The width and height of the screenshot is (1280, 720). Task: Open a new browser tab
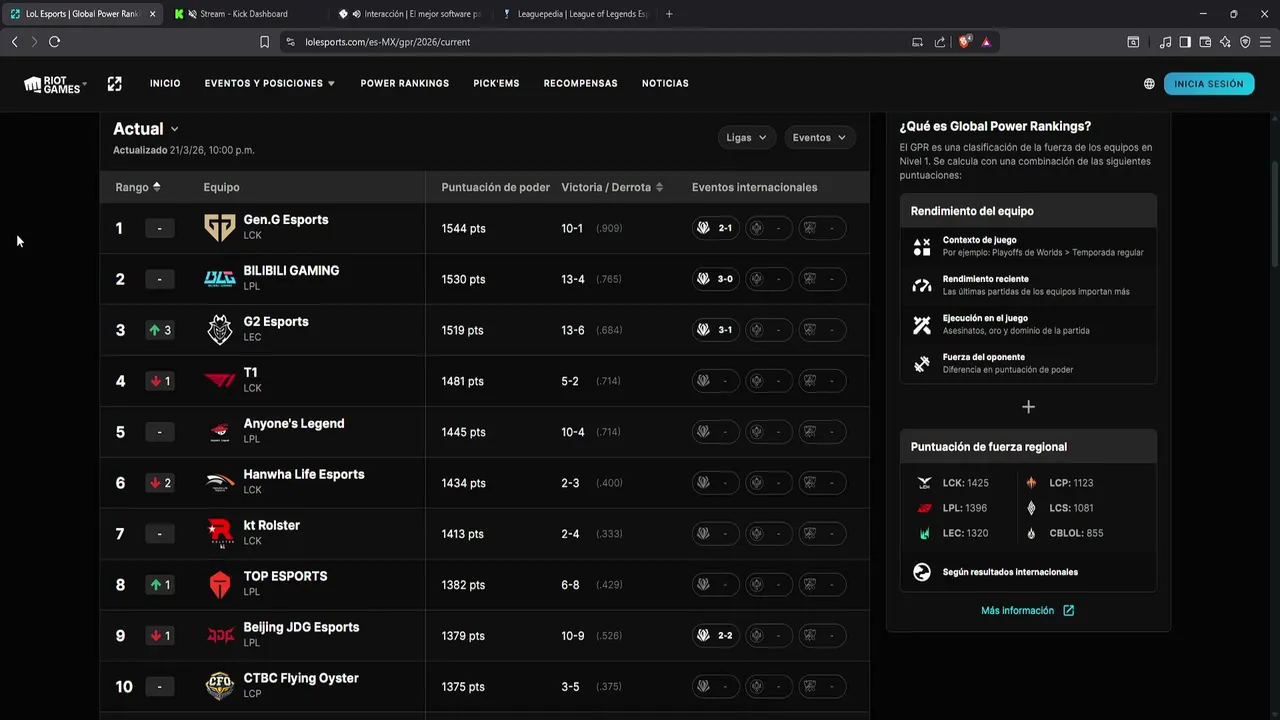click(669, 14)
